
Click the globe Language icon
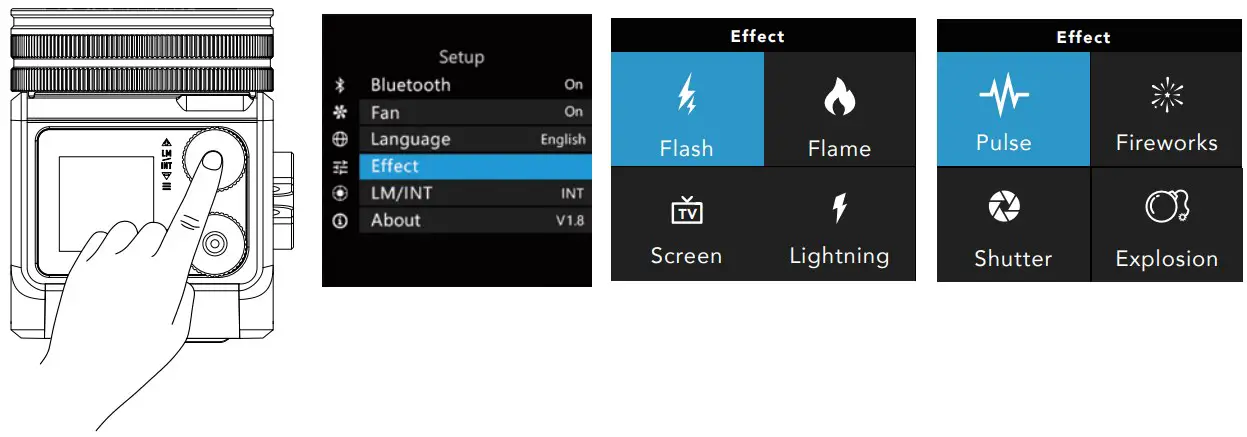click(x=340, y=140)
